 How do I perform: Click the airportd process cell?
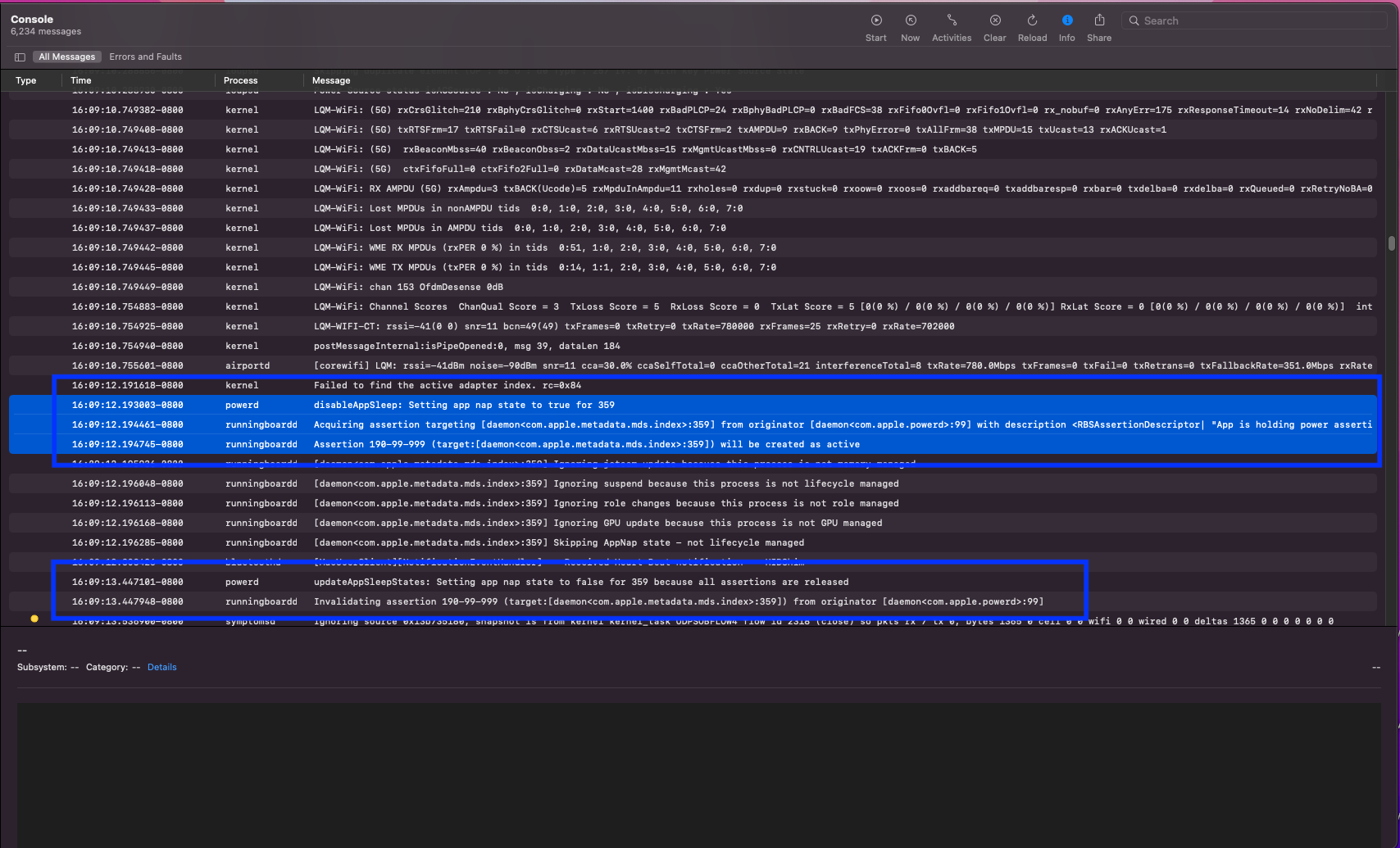pos(248,365)
